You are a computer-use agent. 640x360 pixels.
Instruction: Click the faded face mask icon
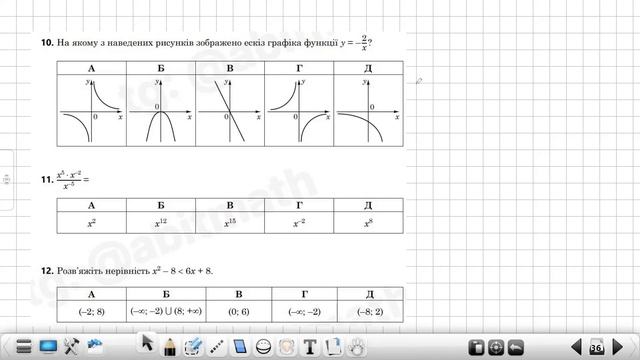[287, 347]
